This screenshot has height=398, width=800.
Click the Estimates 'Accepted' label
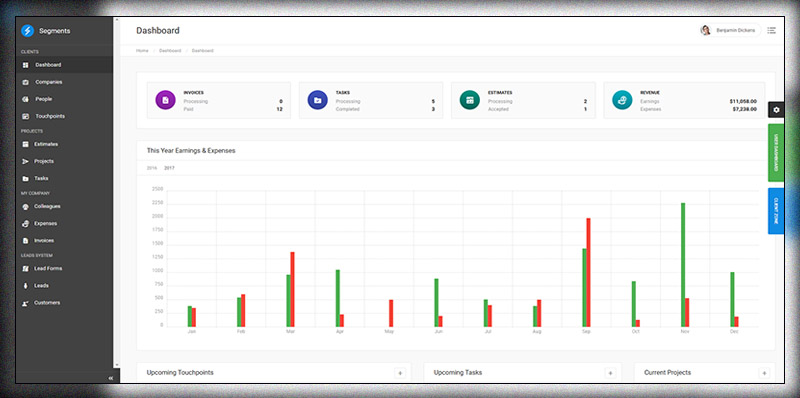[x=498, y=110]
